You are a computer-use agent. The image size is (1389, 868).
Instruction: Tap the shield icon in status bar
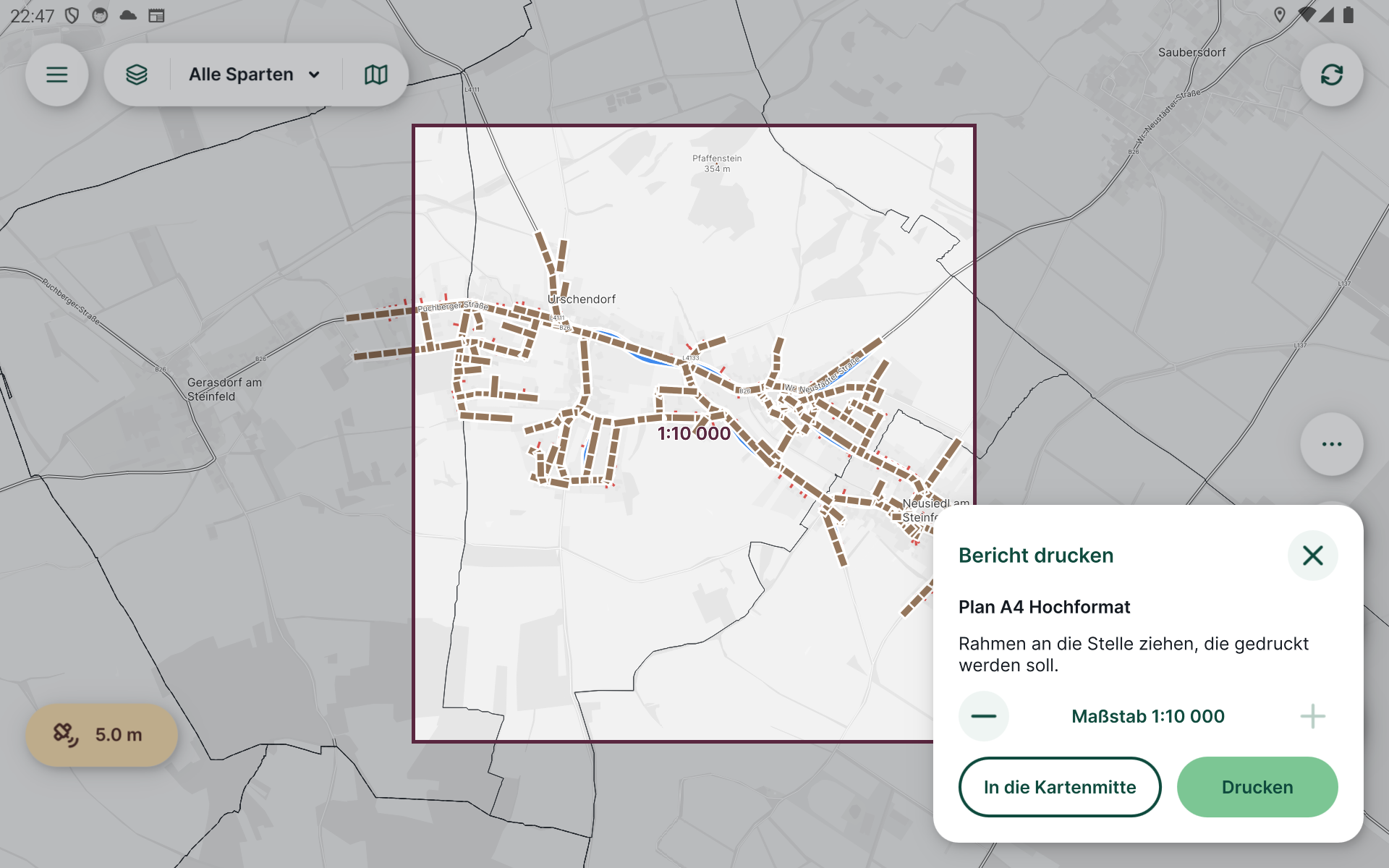(72, 15)
